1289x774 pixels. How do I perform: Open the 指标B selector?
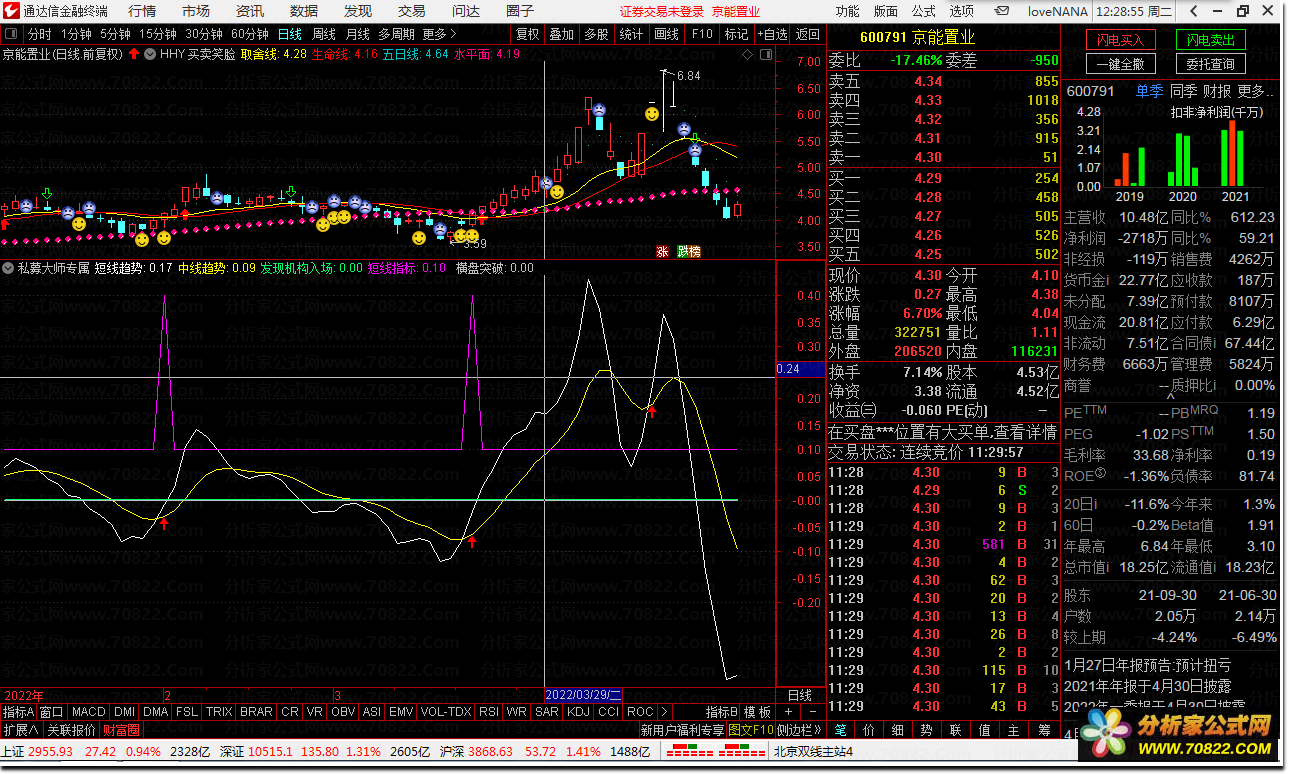click(721, 712)
